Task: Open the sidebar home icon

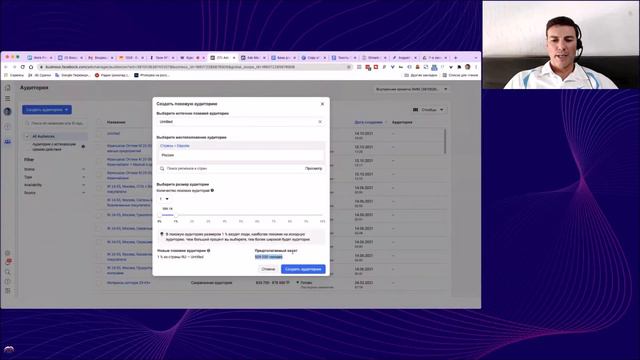Action: 8,87
